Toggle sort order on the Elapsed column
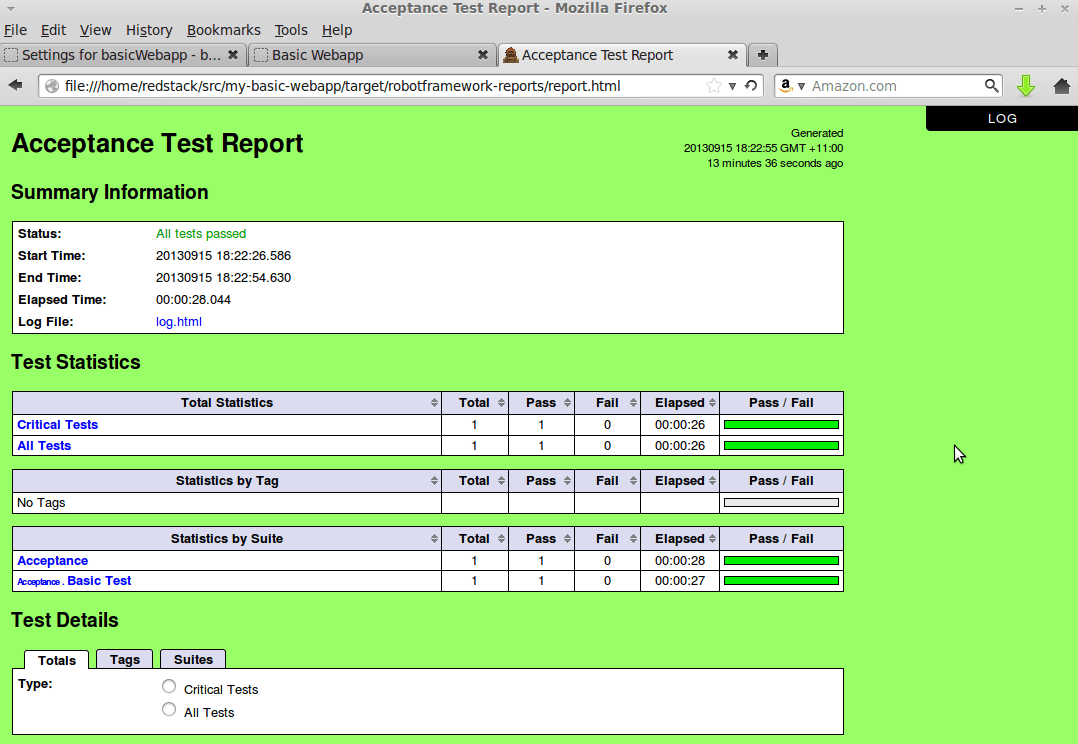This screenshot has width=1078, height=744. pos(681,402)
